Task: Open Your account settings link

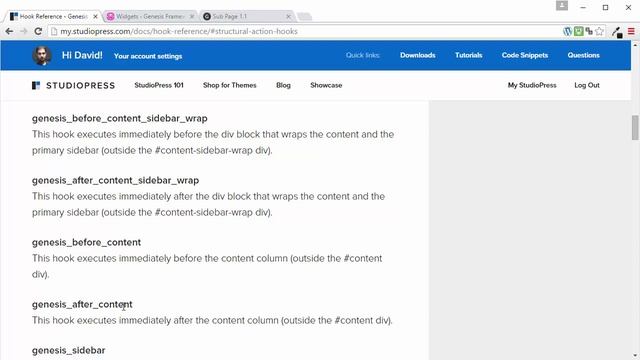Action: (148, 56)
